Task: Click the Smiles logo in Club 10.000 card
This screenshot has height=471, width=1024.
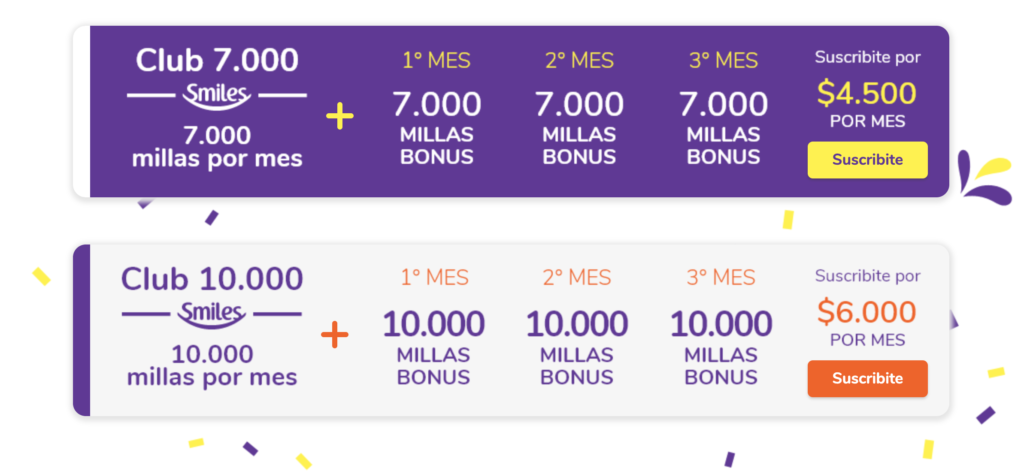Action: pyautogui.click(x=212, y=314)
